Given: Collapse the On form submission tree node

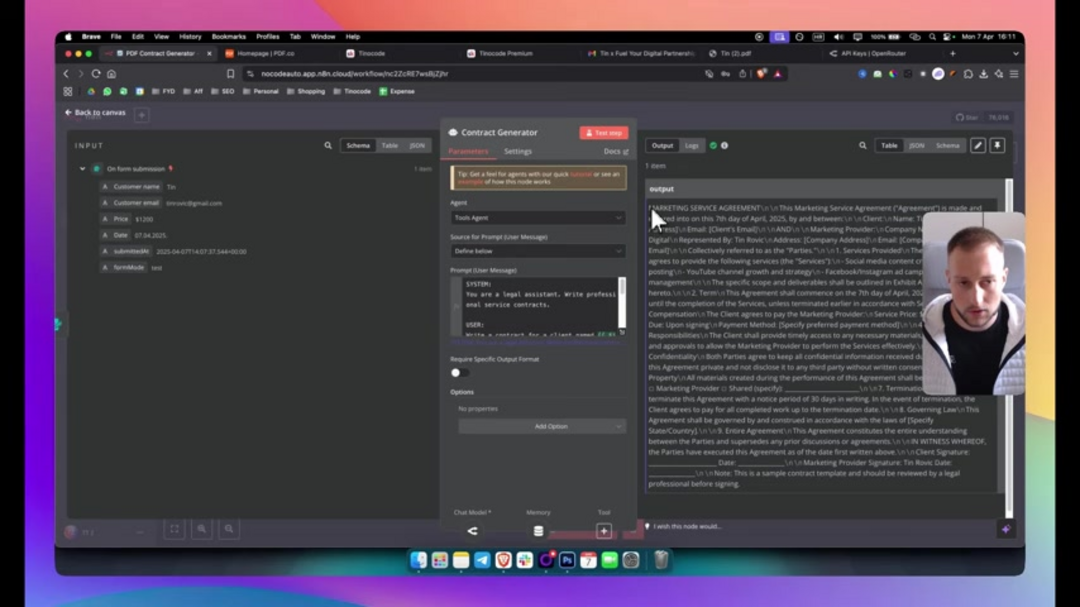Looking at the screenshot, I should (83, 169).
